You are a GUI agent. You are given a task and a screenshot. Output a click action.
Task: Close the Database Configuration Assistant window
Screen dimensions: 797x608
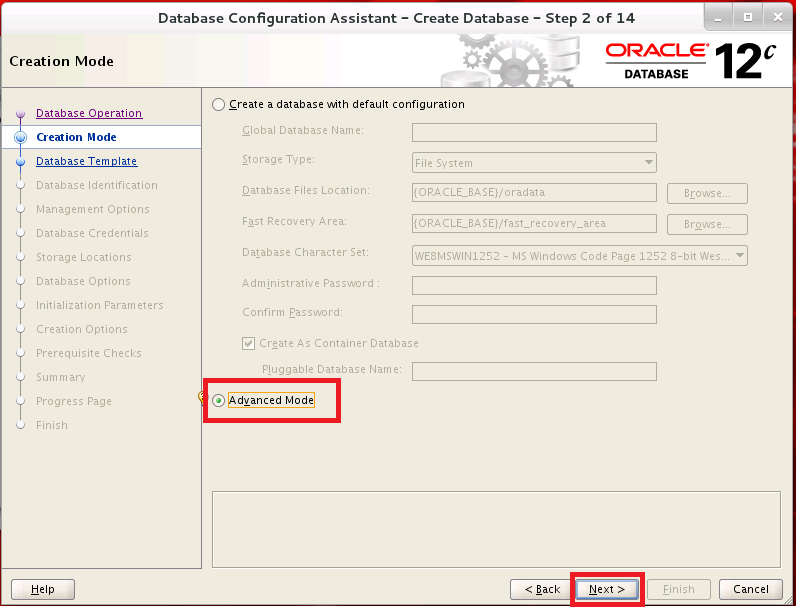[773, 18]
